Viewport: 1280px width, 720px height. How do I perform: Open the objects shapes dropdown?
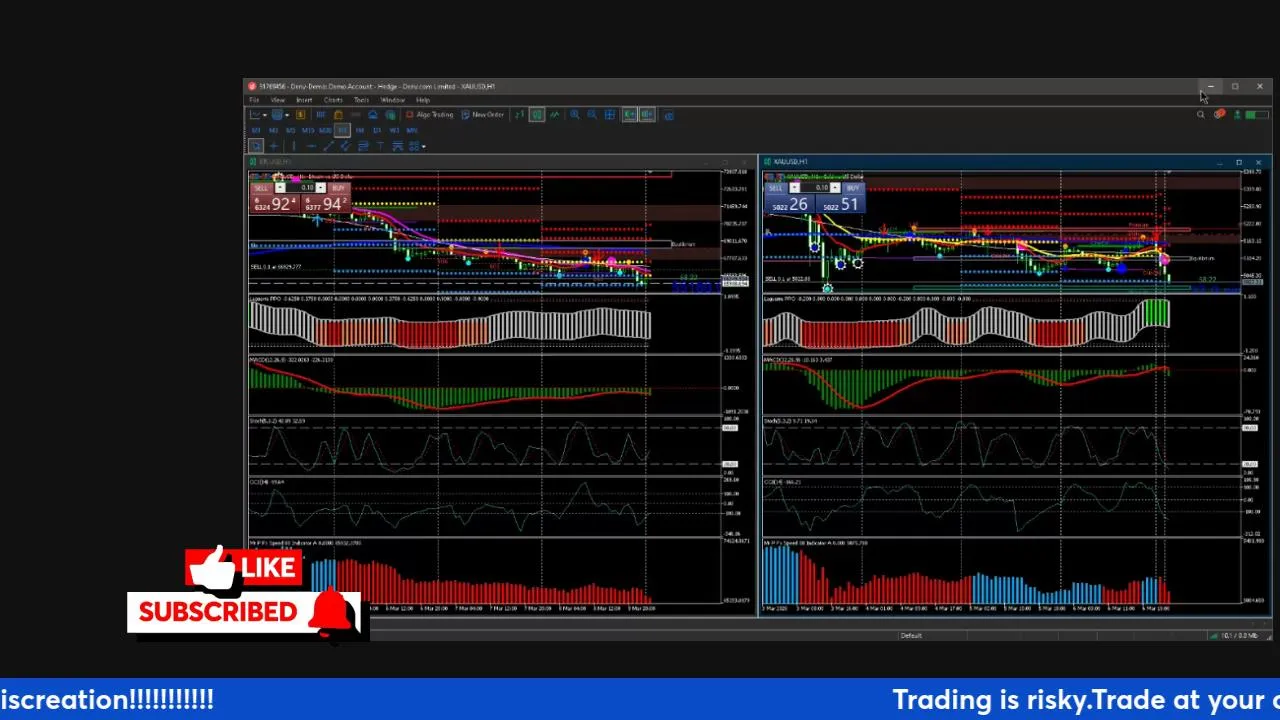416,146
